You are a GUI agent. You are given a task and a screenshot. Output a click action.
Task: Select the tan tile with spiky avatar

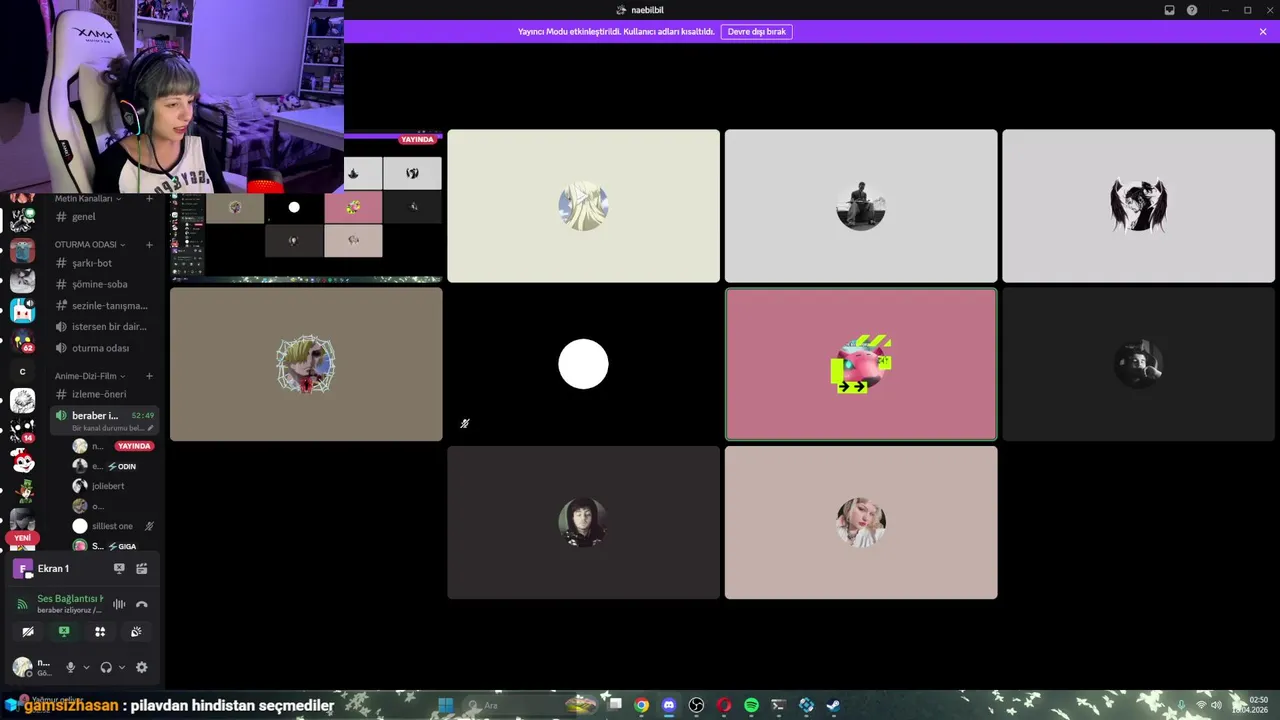tap(306, 364)
